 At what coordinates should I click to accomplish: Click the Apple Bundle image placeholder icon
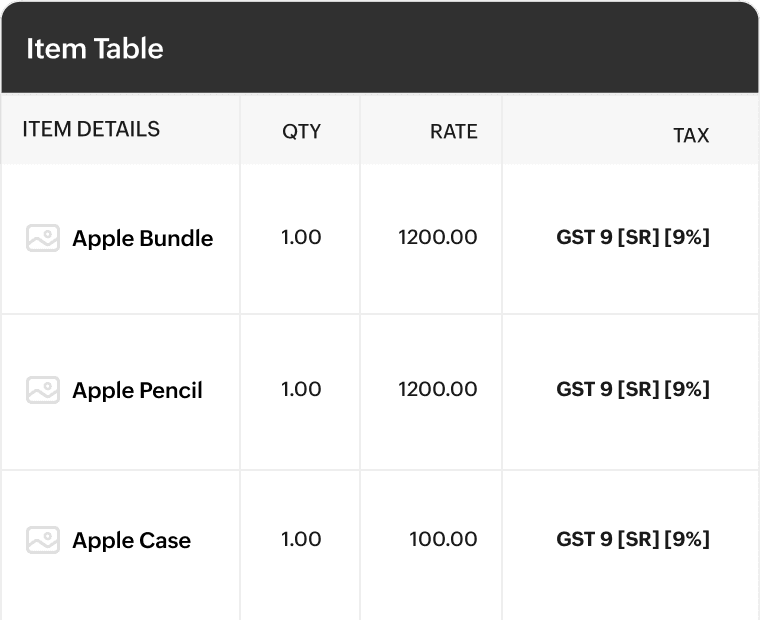tap(43, 238)
